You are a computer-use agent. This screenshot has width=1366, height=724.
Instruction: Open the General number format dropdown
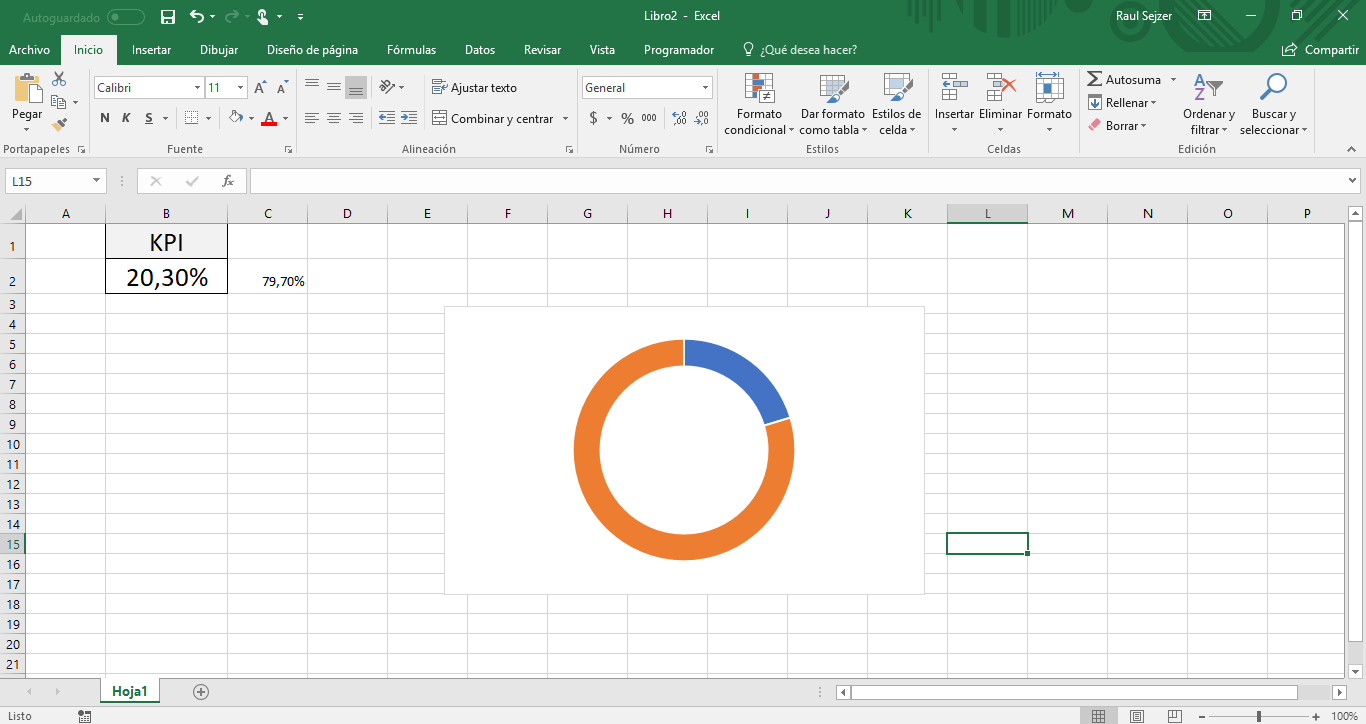705,88
